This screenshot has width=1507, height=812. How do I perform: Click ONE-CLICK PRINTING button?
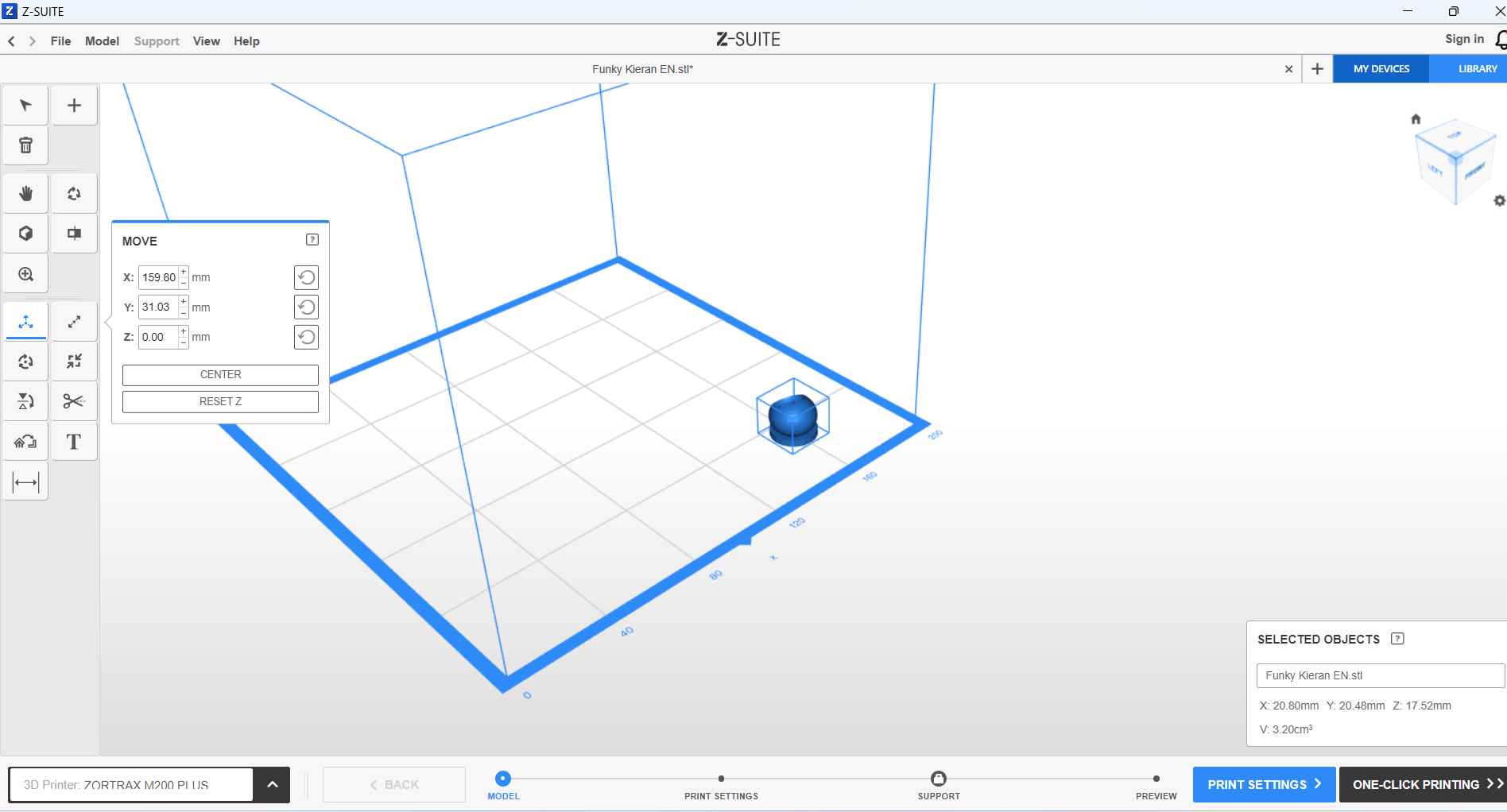coord(1423,785)
